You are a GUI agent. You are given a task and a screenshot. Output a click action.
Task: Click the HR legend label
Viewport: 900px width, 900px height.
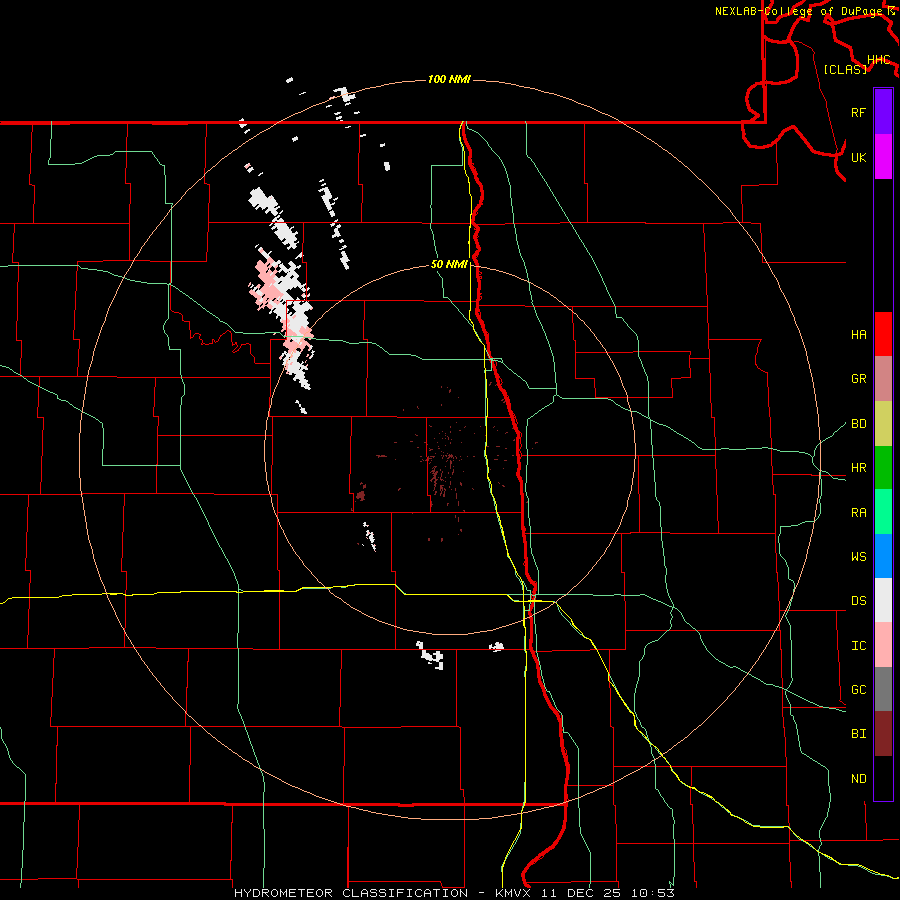point(858,468)
